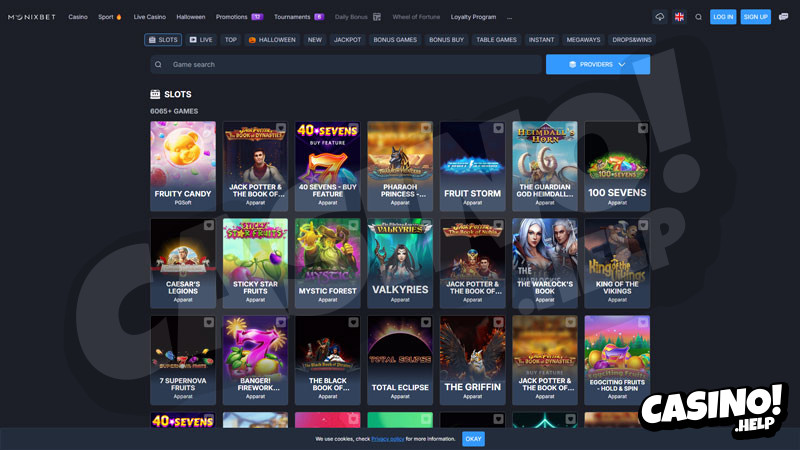
Task: Open the 40 Sevens Buy Feature thumbnail
Action: tap(328, 166)
